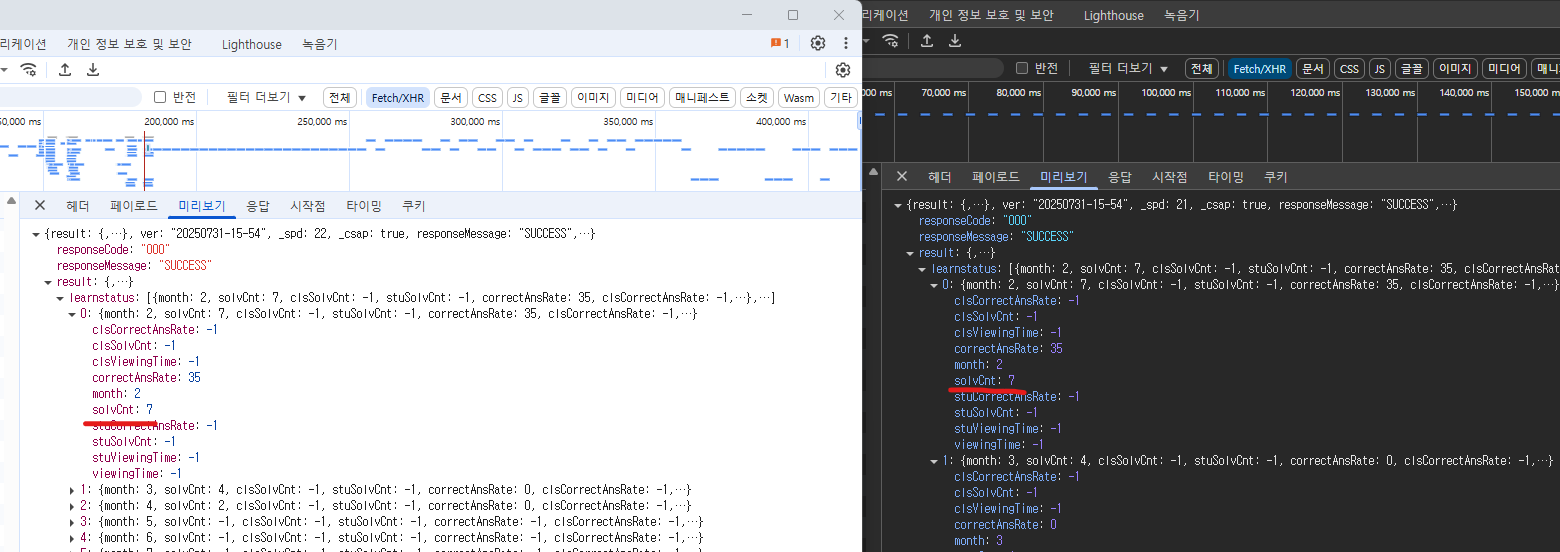Viewport: 1560px width, 552px height.
Task: Collapse learnstatus array in light window
Action: 60,298
